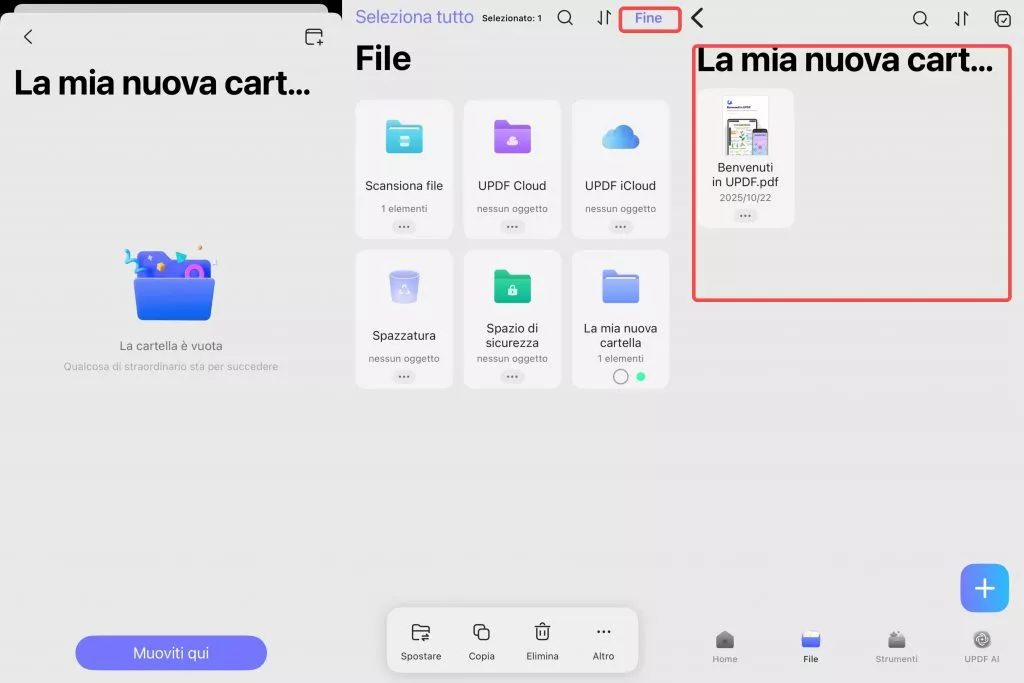Open overflow menu on Benvenuti in UPDF.pdf
Image resolution: width=1024 pixels, height=683 pixels.
coord(745,215)
